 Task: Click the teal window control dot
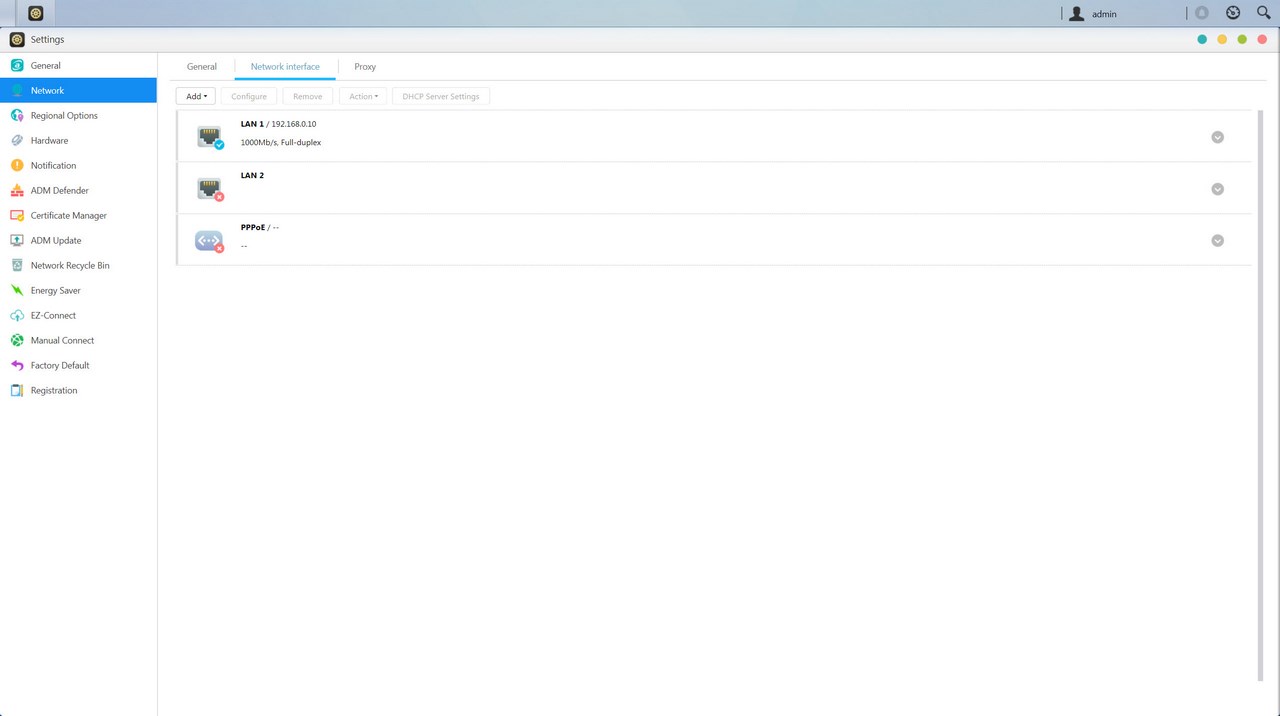click(1202, 40)
